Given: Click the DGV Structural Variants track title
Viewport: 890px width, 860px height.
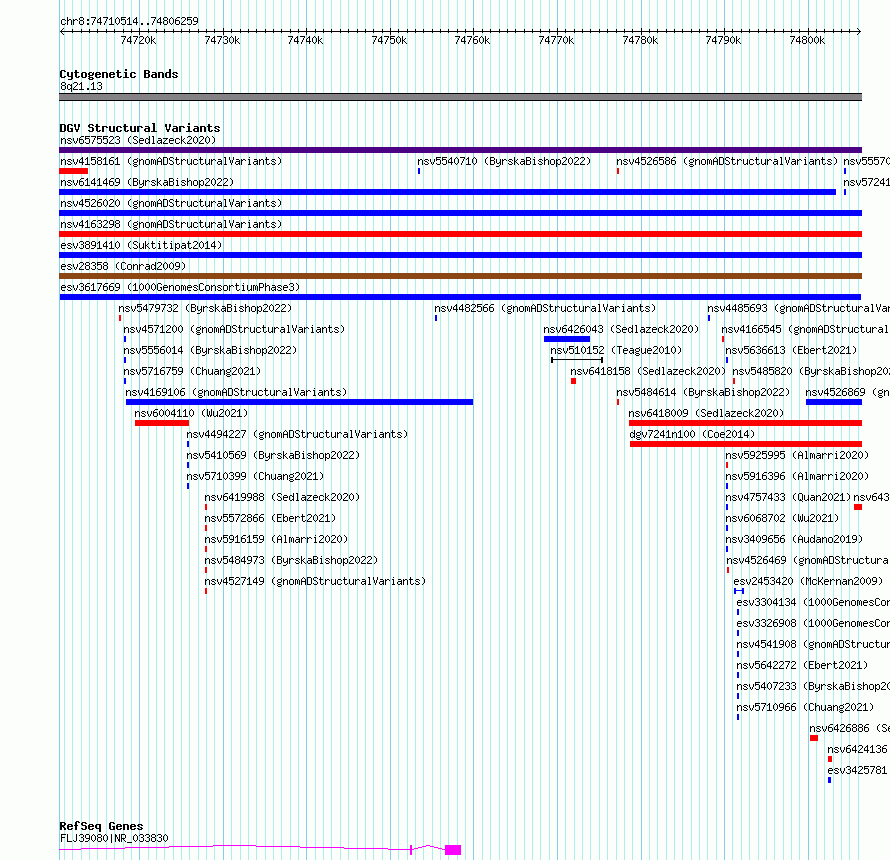Looking at the screenshot, I should click(140, 128).
